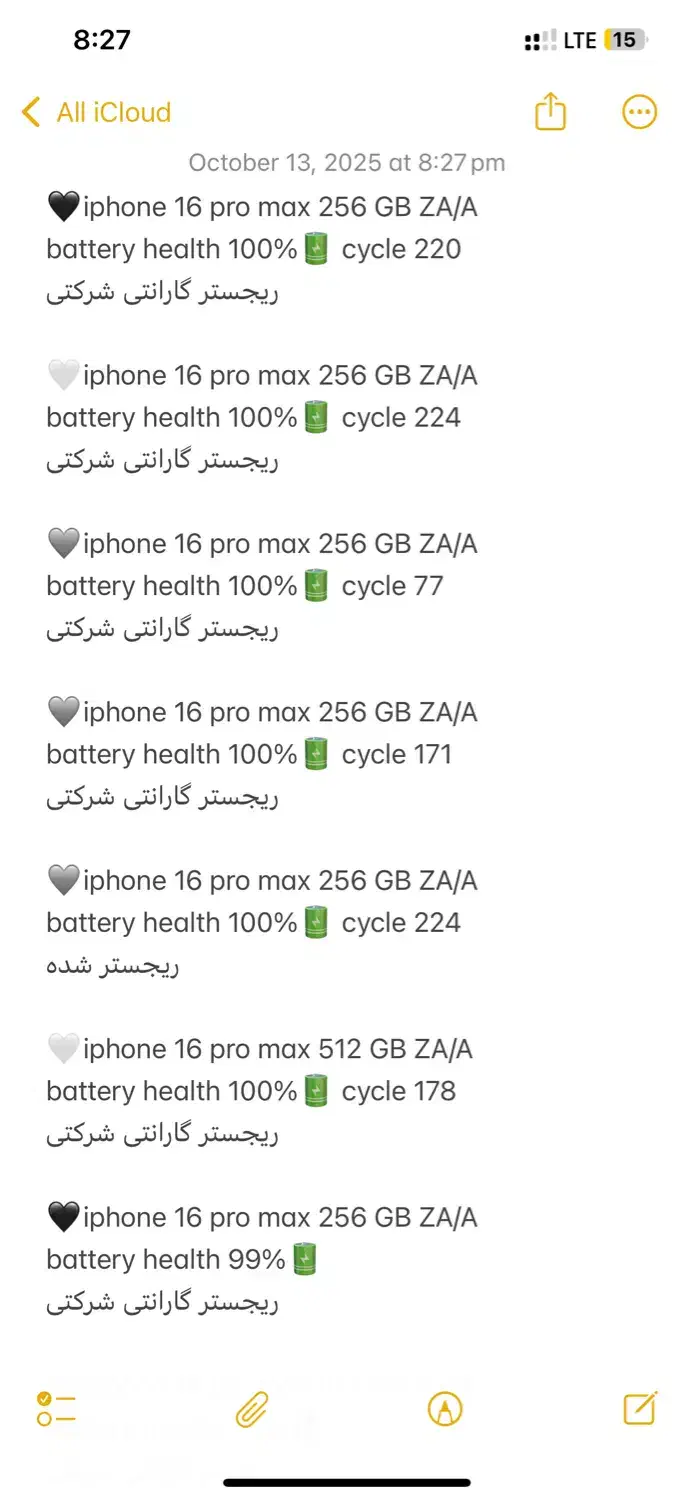Open the Markup pen tool icon
Screen dimensions: 694x1500
(x=444, y=1409)
